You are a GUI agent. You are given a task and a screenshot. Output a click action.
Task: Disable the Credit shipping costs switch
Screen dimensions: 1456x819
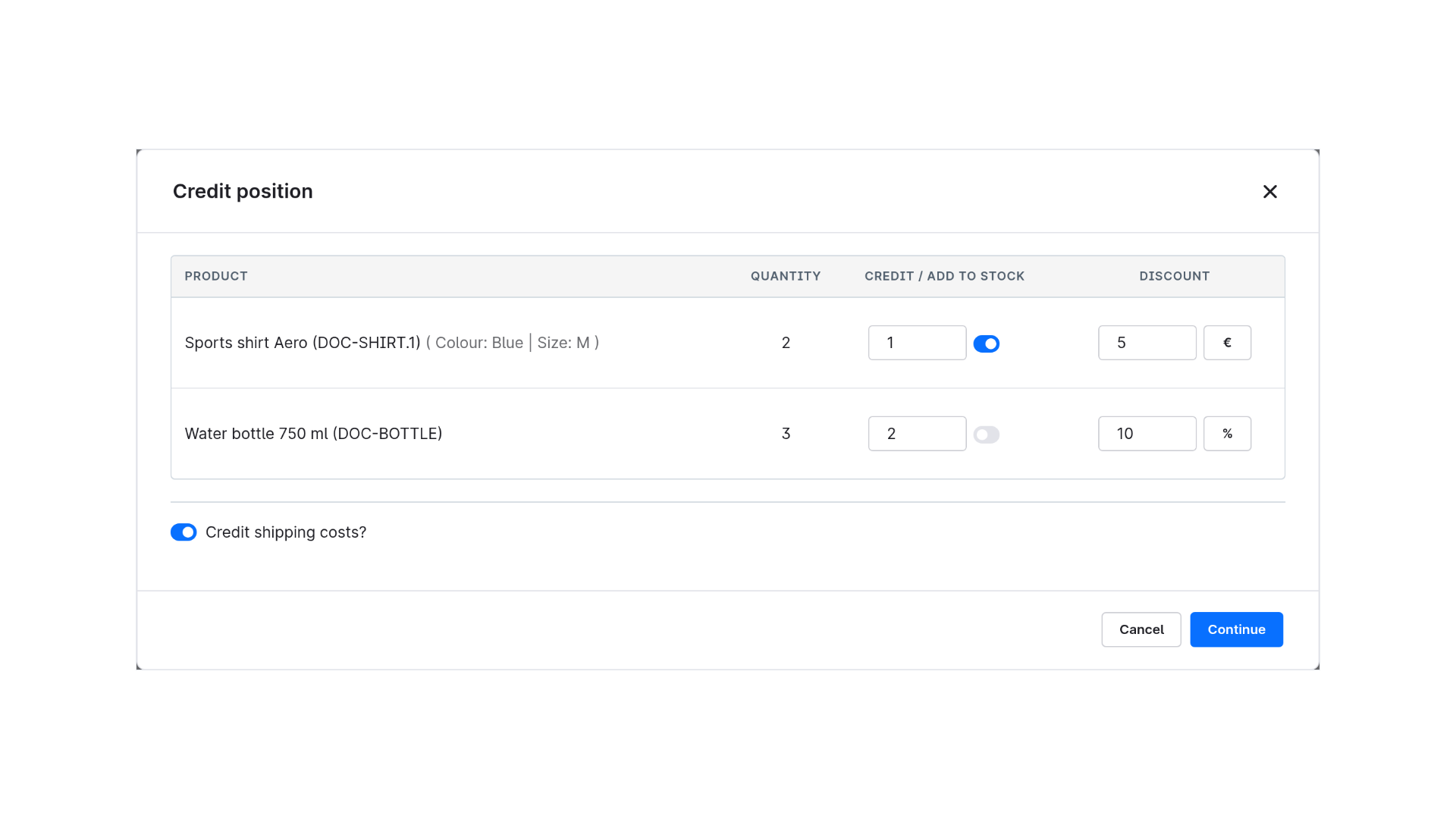tap(184, 532)
